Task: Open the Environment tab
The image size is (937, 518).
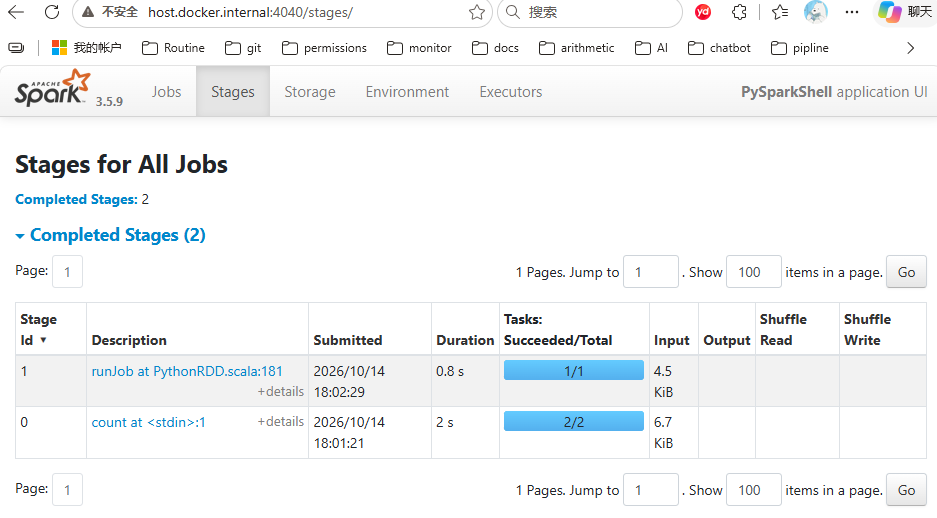Action: pyautogui.click(x=407, y=91)
